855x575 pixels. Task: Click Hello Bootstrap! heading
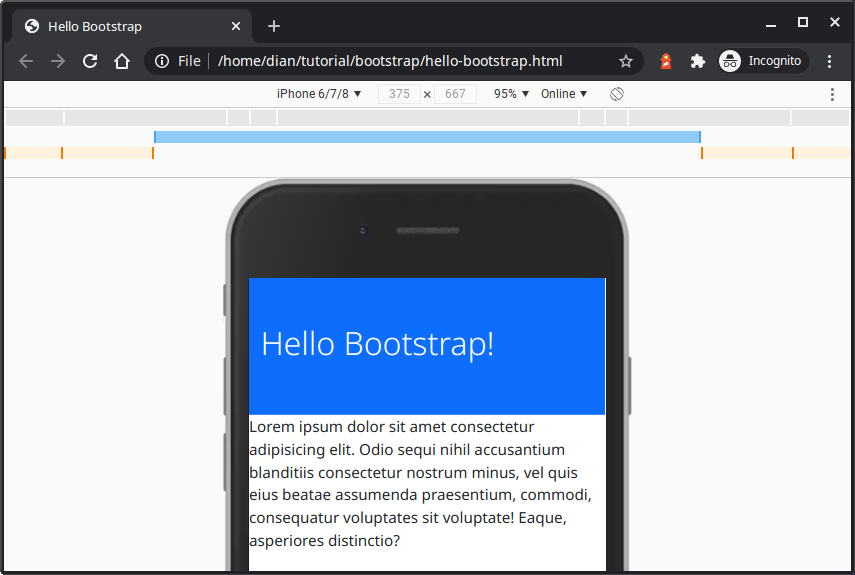coord(377,344)
